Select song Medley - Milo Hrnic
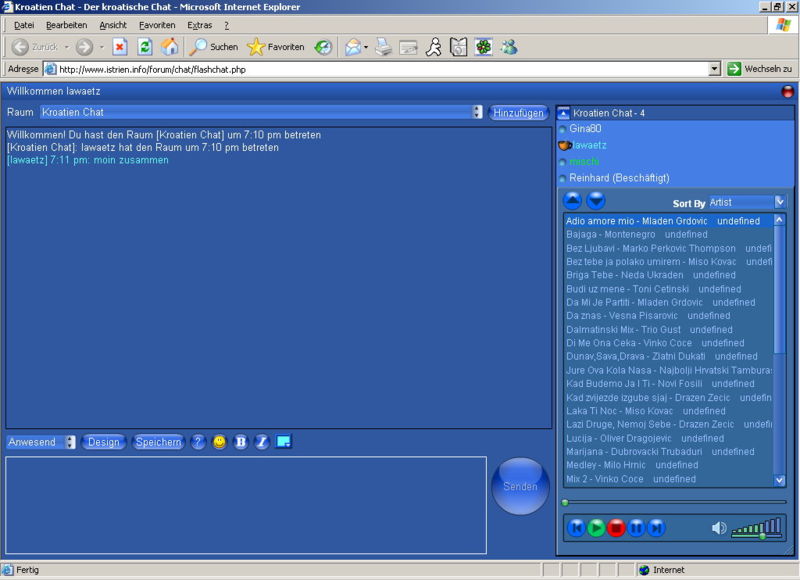 click(669, 465)
